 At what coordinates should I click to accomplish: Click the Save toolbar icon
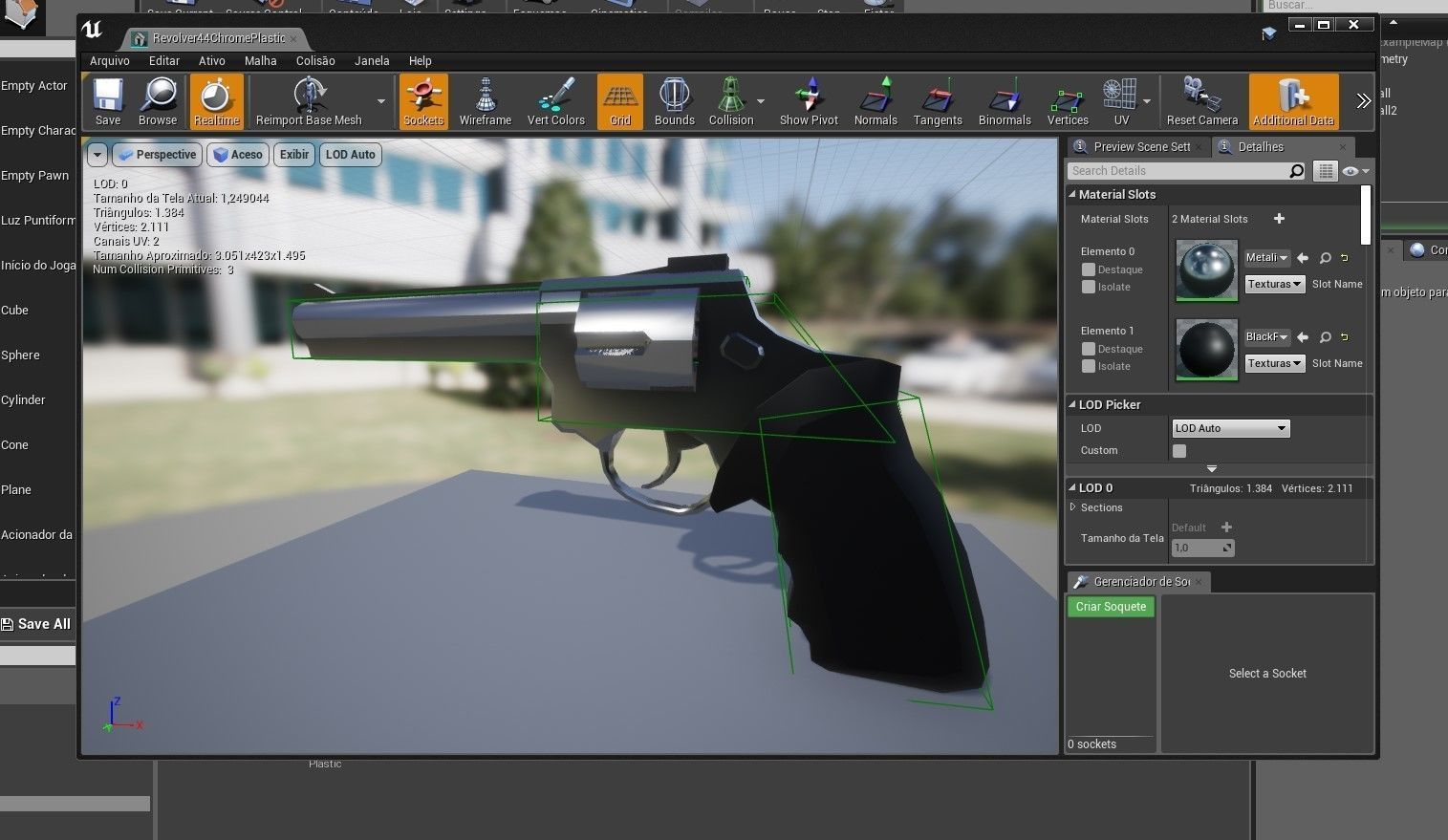click(x=108, y=101)
